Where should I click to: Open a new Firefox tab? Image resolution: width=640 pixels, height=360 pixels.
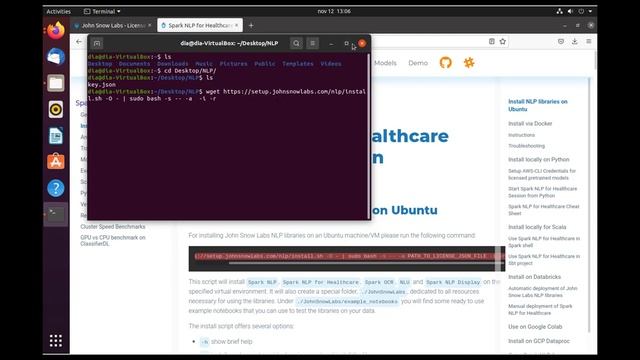tap(251, 25)
